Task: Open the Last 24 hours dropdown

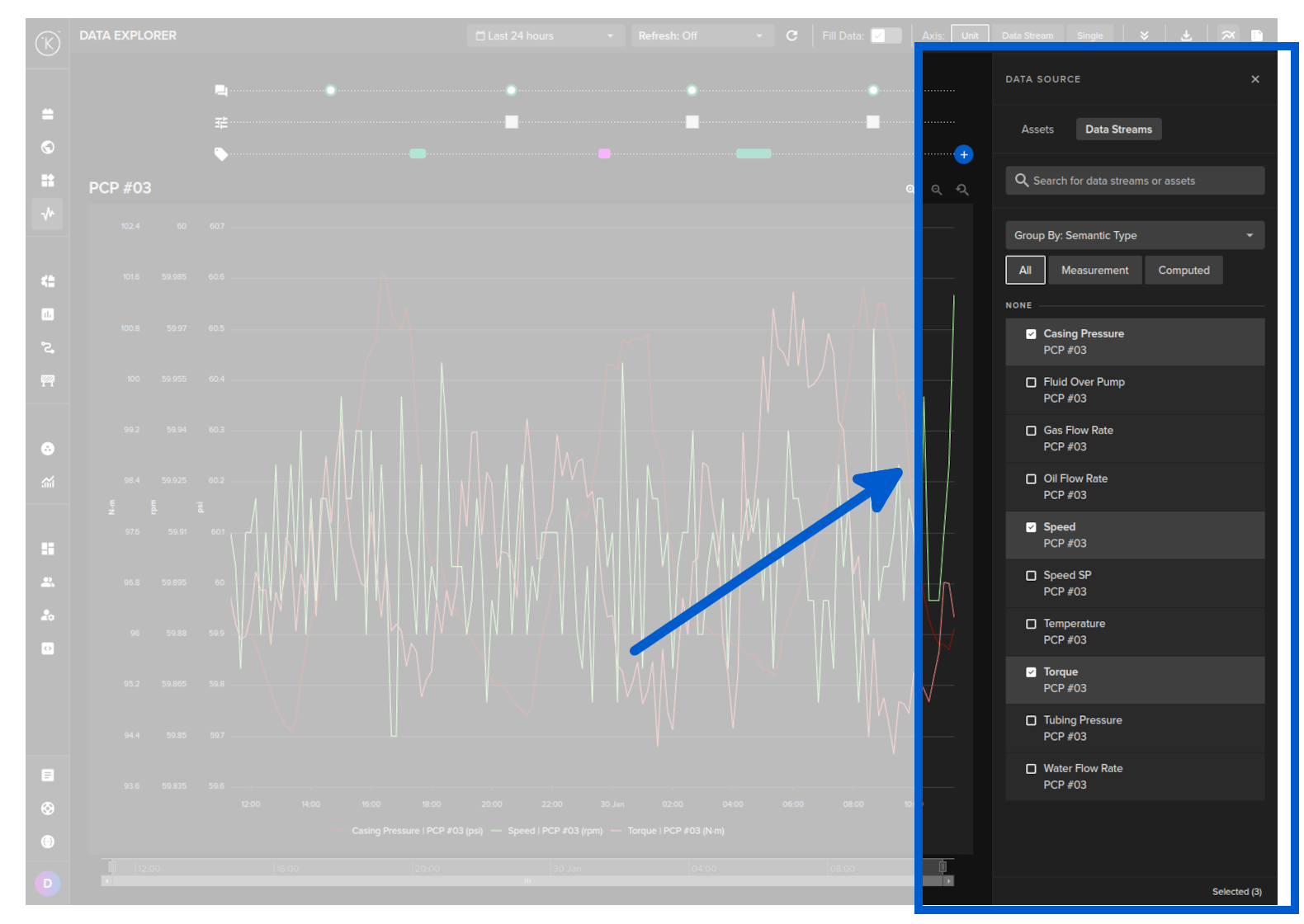Action: pyautogui.click(x=545, y=35)
